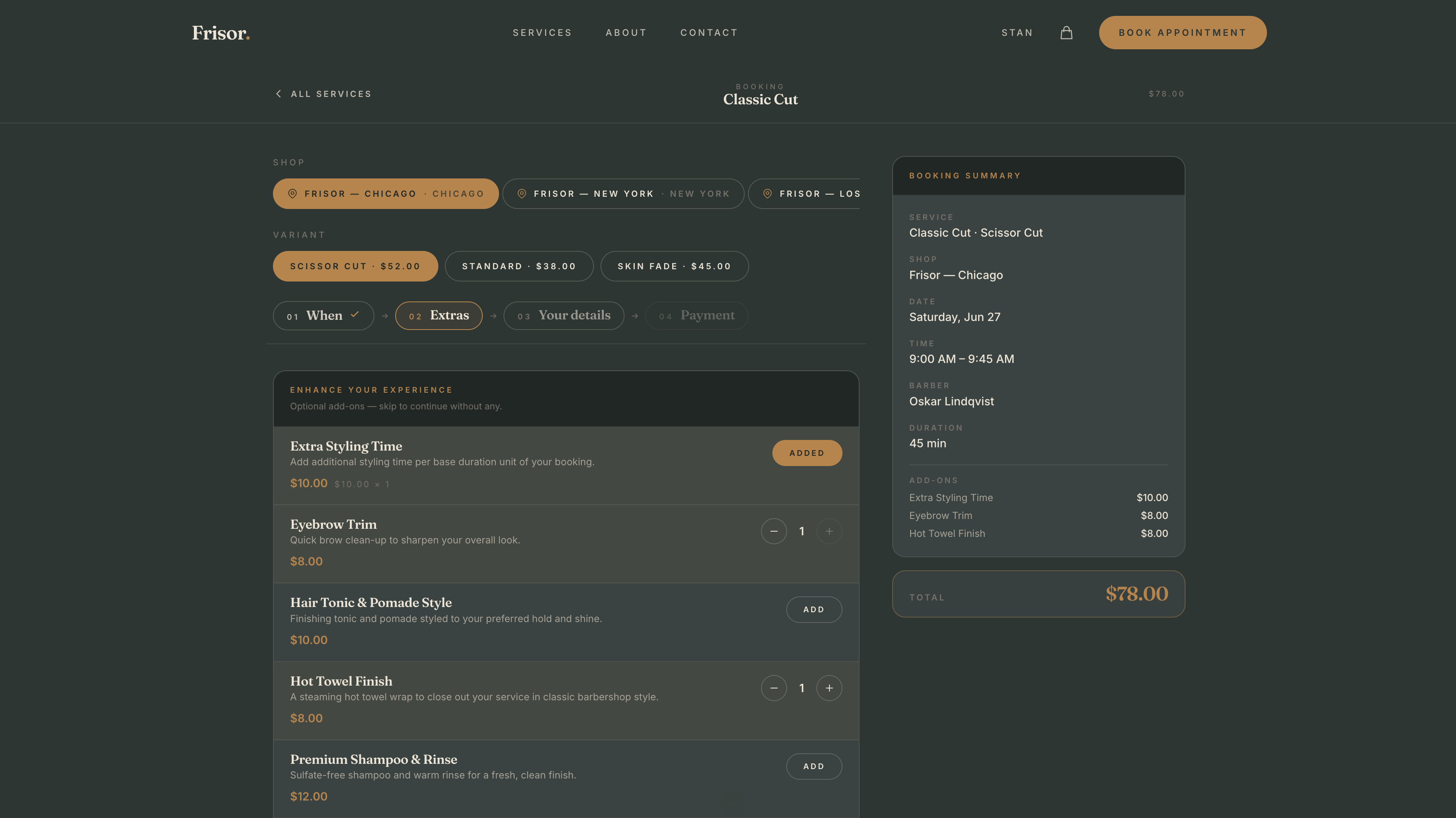Click the header price $78.00

click(x=1166, y=94)
